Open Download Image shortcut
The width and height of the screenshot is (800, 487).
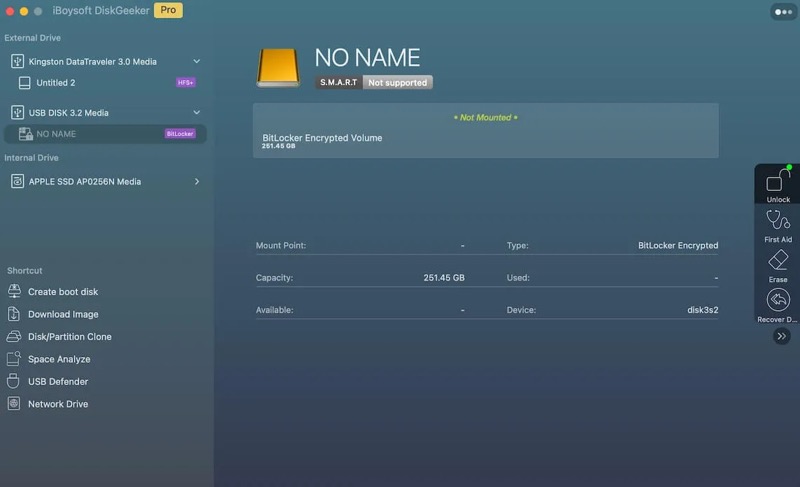(x=63, y=314)
